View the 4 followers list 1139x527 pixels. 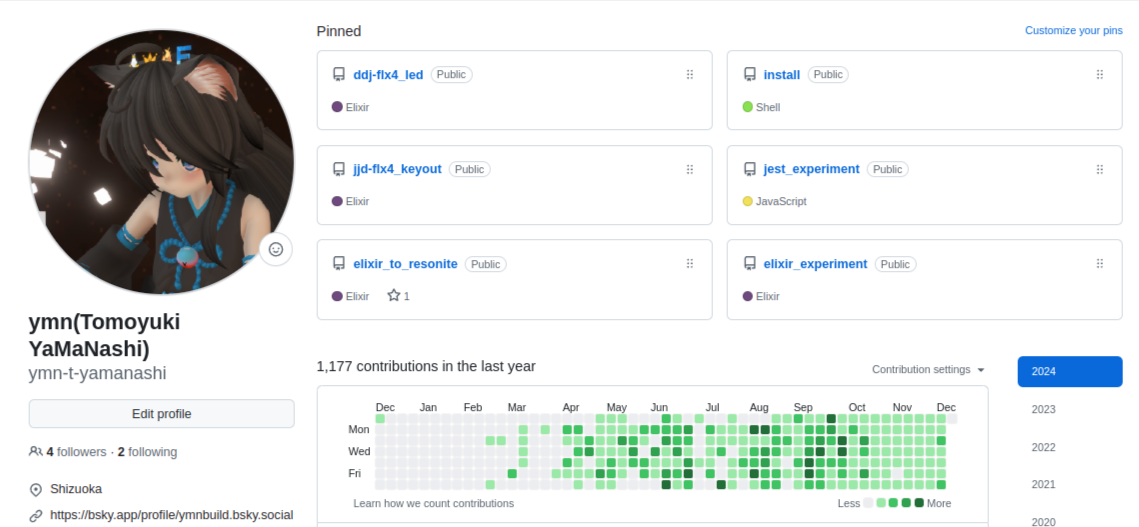tap(76, 451)
